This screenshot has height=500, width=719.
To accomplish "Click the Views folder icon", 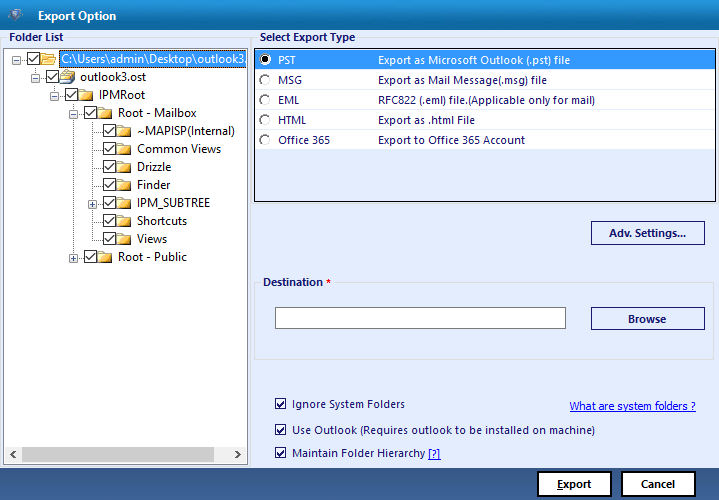I will [124, 239].
